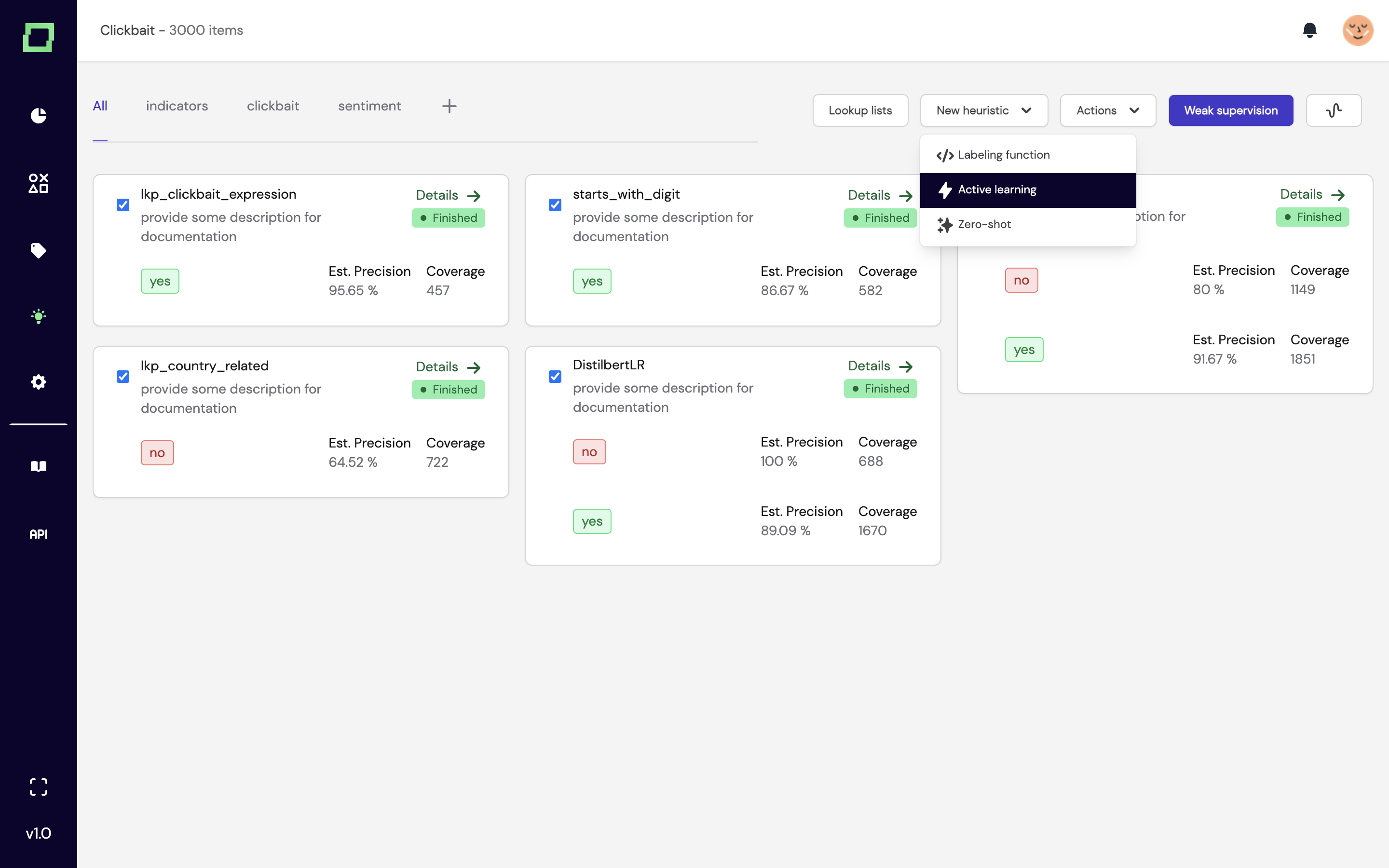Screen dimensions: 1389x868
Task: Uncheck starts_with_digit heuristic checkbox
Action: (555, 205)
